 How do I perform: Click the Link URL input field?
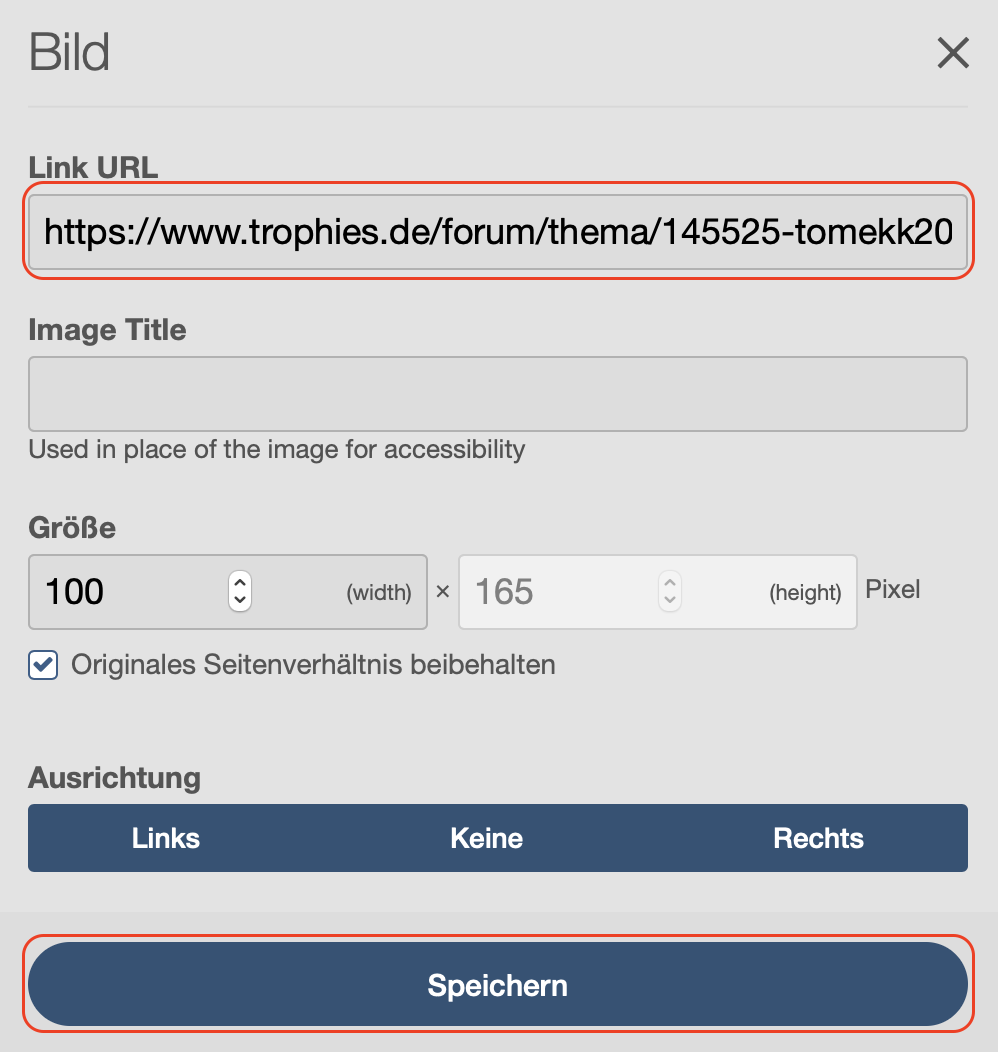(x=497, y=234)
